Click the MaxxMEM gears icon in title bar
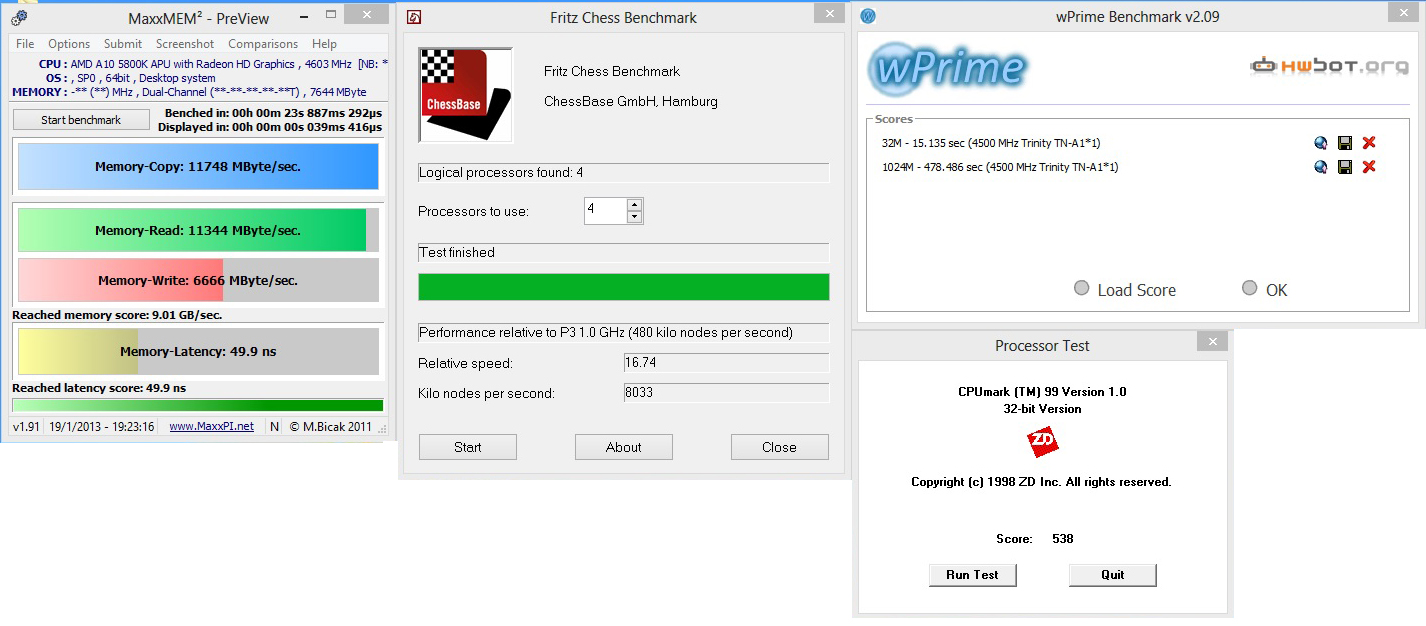The height and width of the screenshot is (626, 1426). 19,17
